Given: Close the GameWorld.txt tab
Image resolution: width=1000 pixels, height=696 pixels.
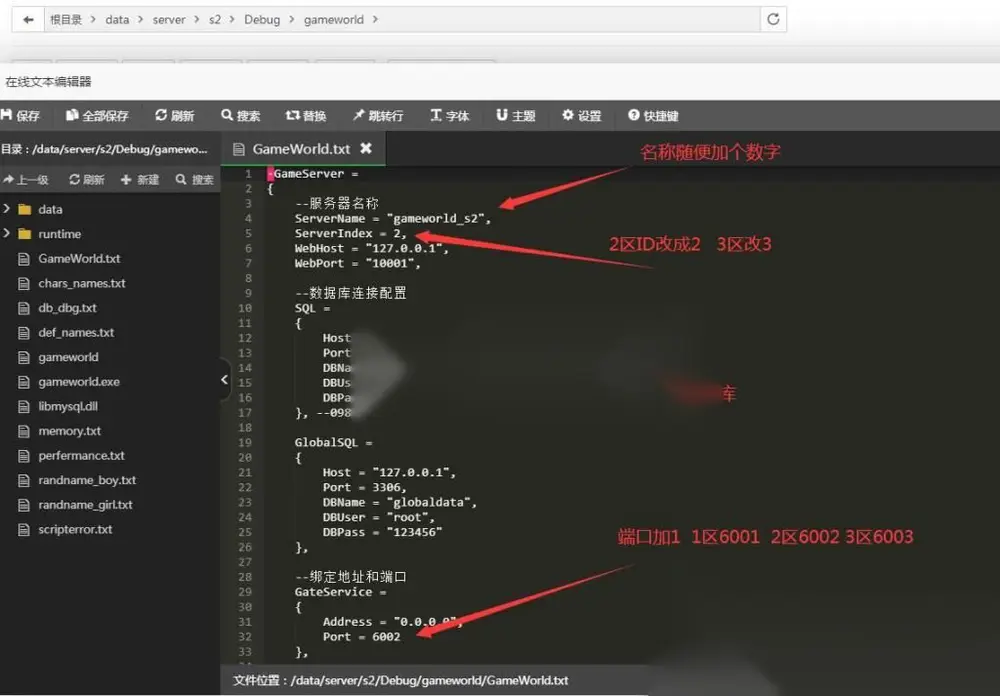Looking at the screenshot, I should (365, 148).
